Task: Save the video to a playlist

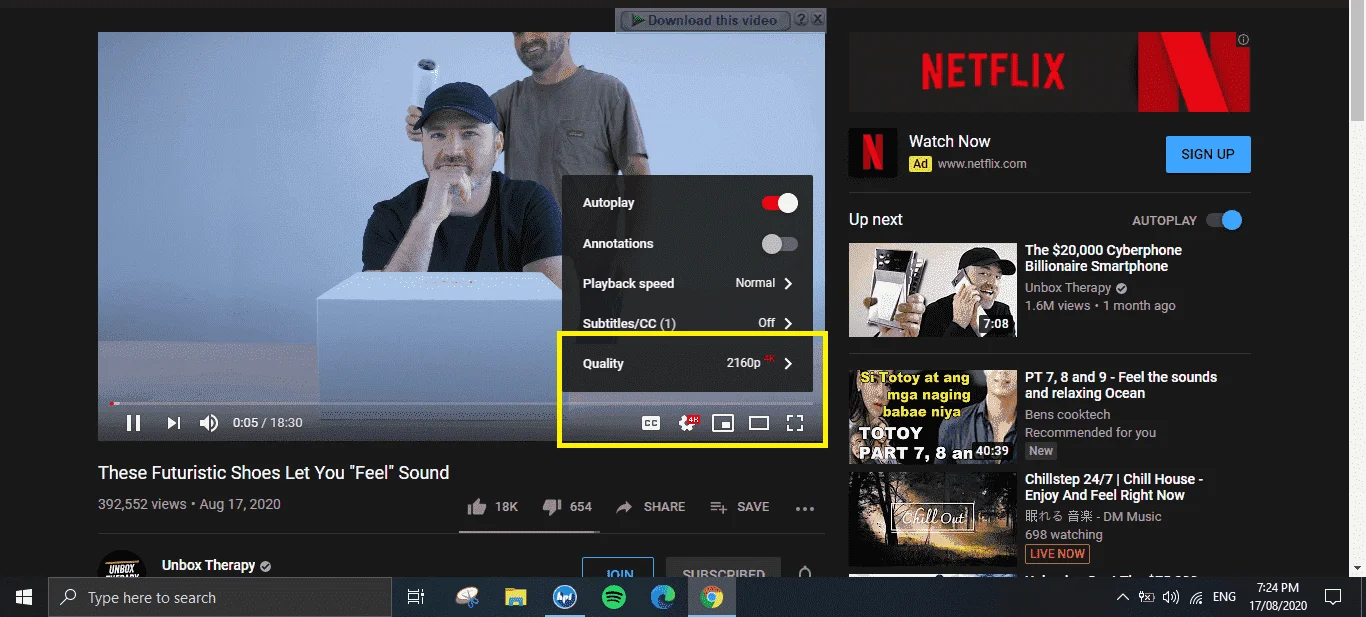Action: click(739, 507)
